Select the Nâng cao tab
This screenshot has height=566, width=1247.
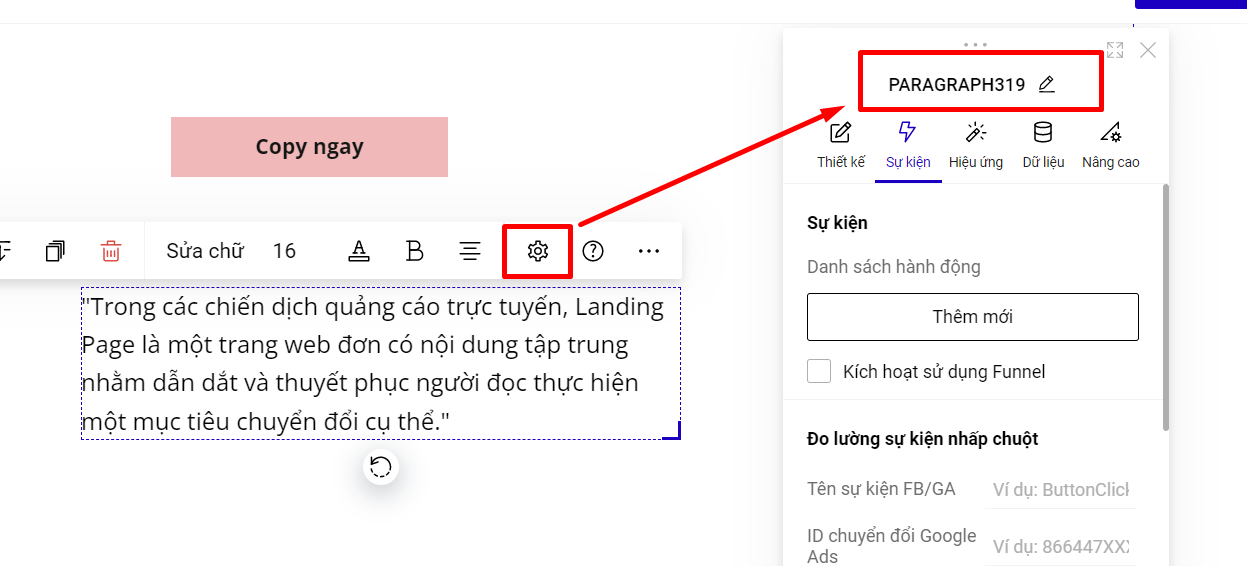[1110, 145]
